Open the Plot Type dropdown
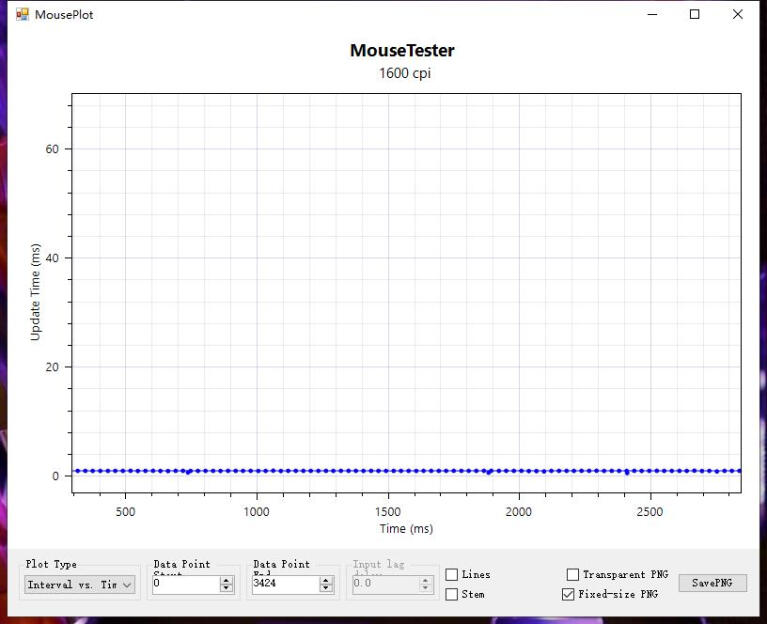 pos(80,584)
